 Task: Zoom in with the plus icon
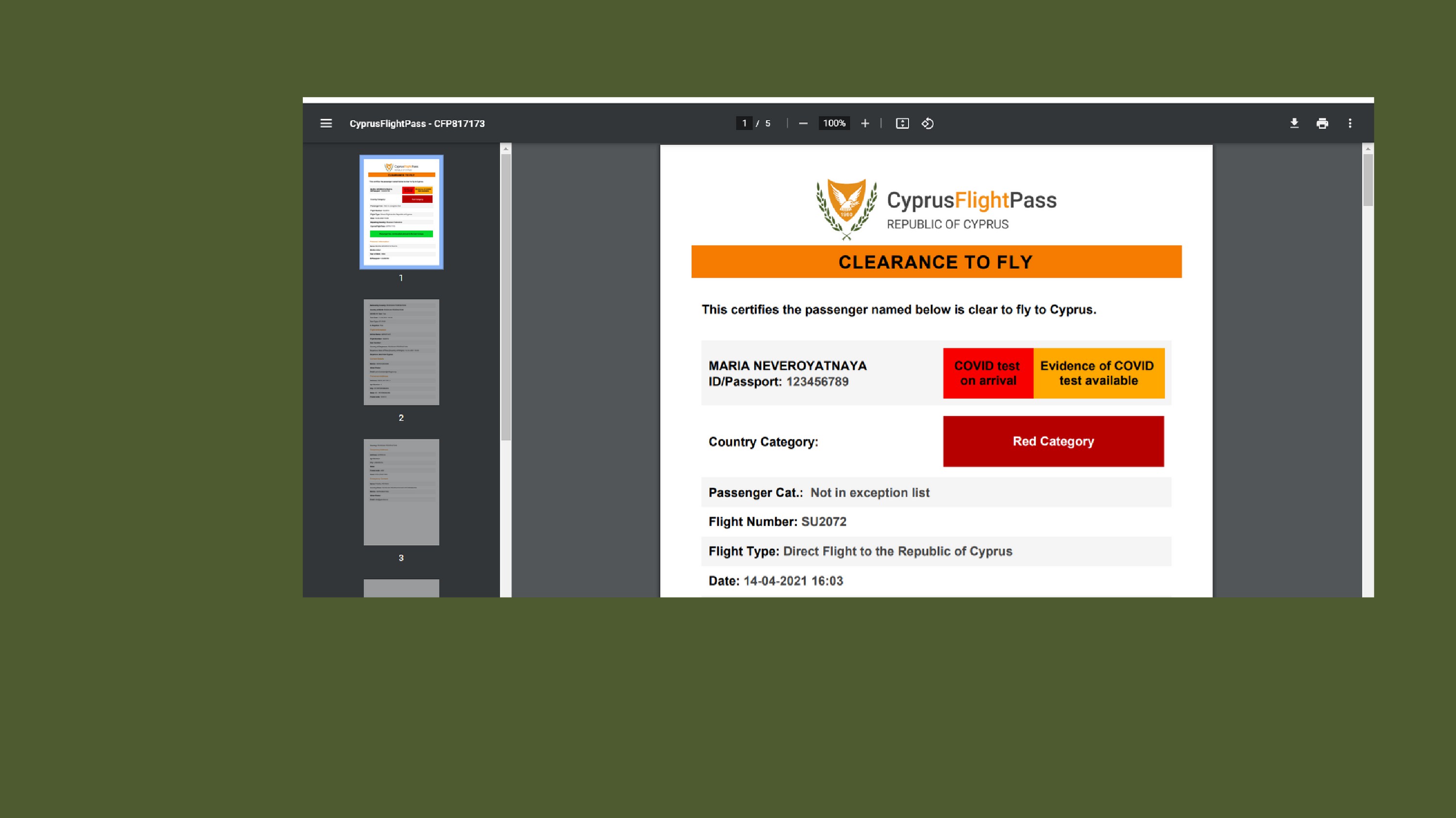[865, 123]
